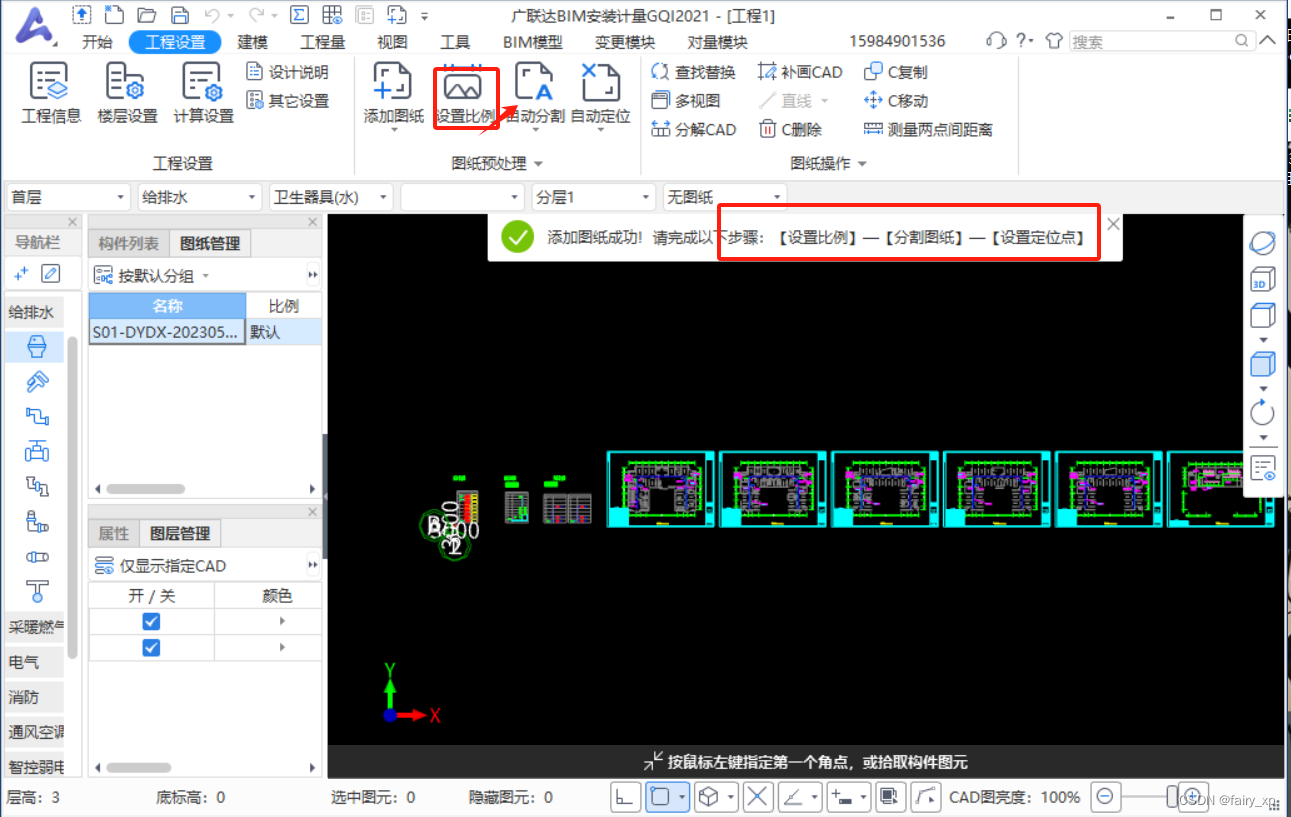The height and width of the screenshot is (817, 1291).
Task: Open the 首层 floor dropdown
Action: 69,197
